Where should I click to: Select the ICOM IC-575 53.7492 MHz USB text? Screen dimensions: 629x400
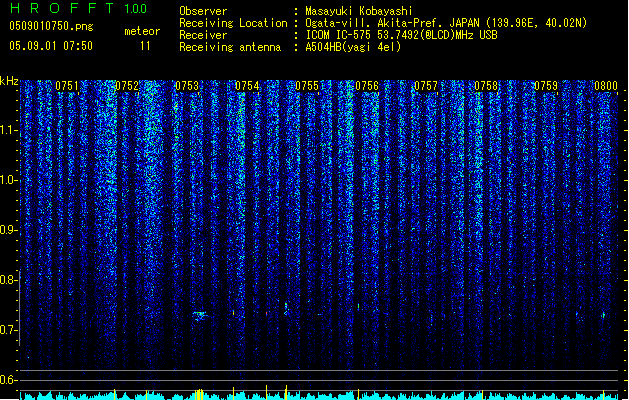click(401, 35)
